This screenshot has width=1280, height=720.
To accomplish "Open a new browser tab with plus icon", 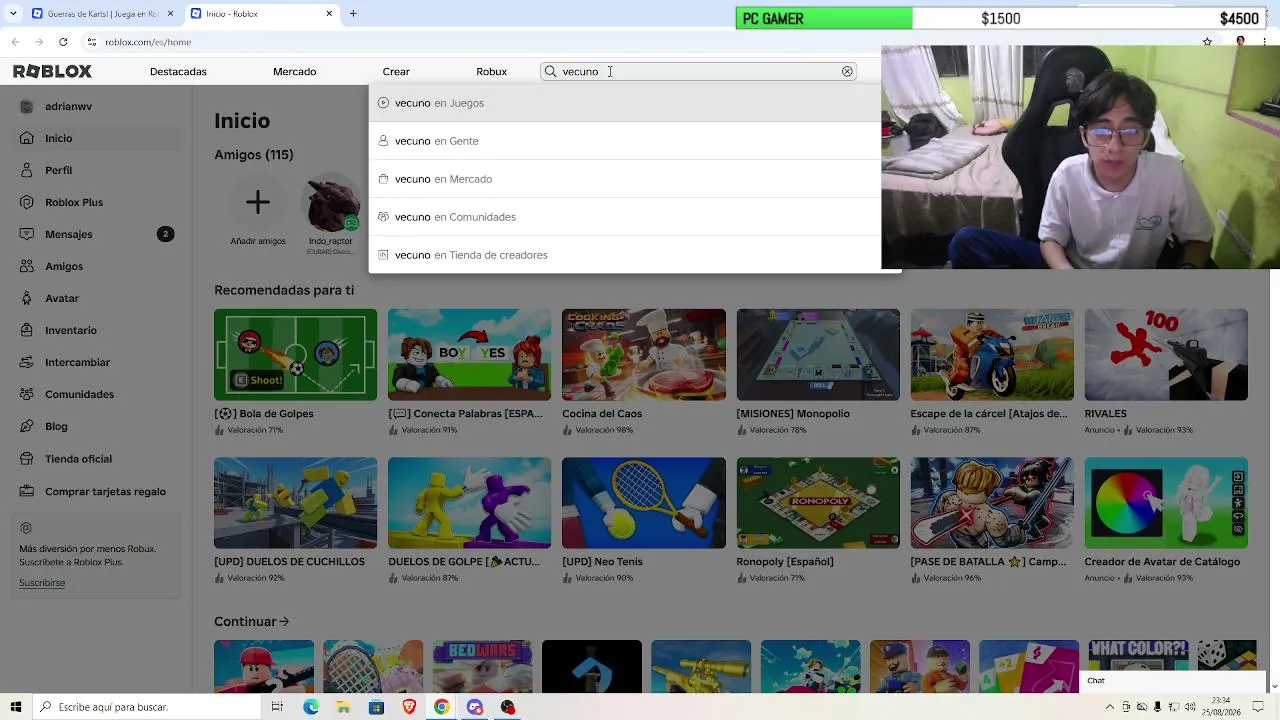I will coord(353,14).
